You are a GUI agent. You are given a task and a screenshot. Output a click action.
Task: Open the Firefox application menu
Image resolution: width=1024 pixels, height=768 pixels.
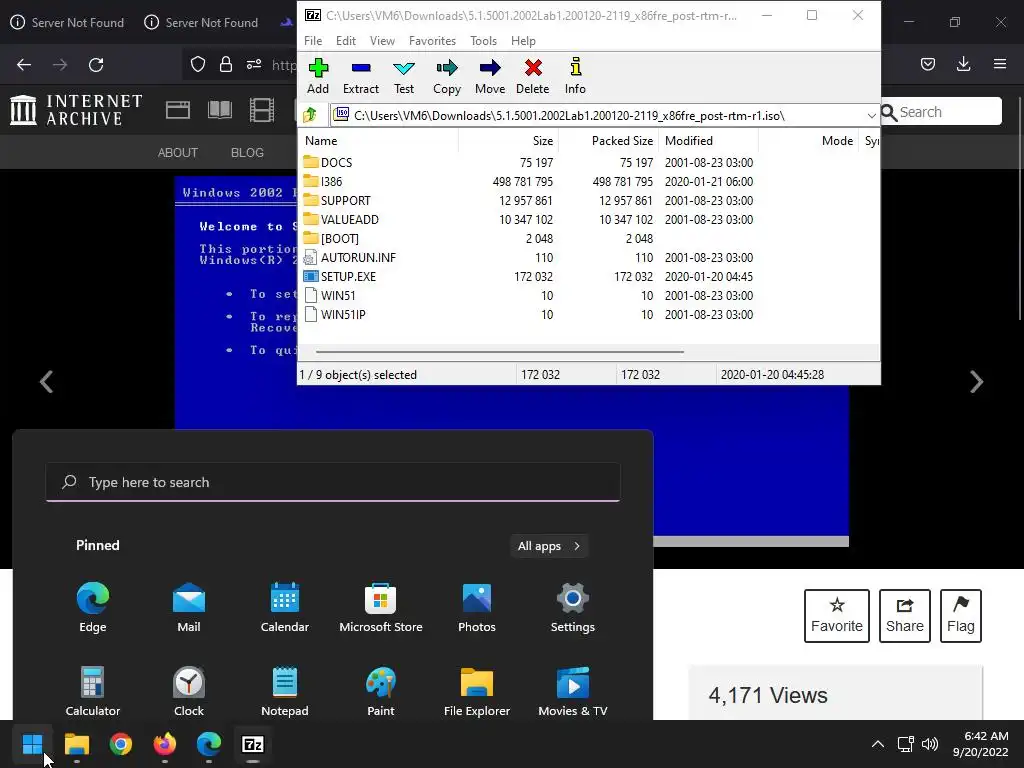[x=1000, y=64]
